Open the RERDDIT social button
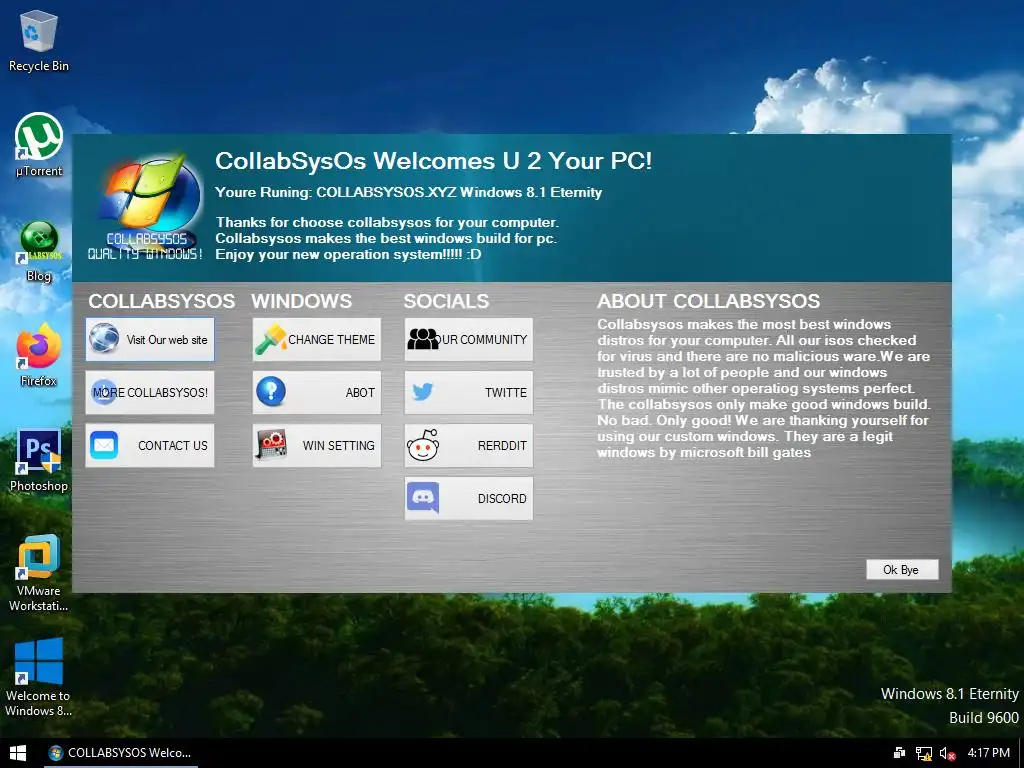The image size is (1024, 768). pyautogui.click(x=469, y=445)
